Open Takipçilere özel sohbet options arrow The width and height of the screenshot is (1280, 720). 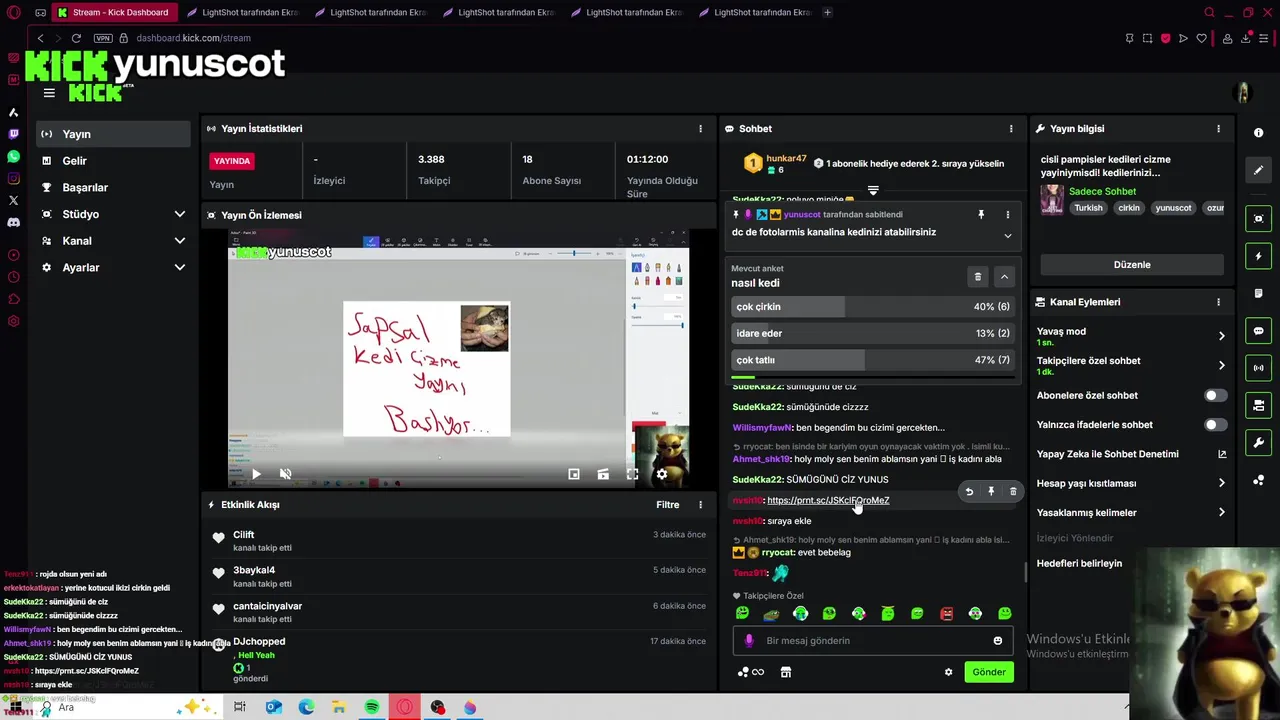pyautogui.click(x=1221, y=365)
